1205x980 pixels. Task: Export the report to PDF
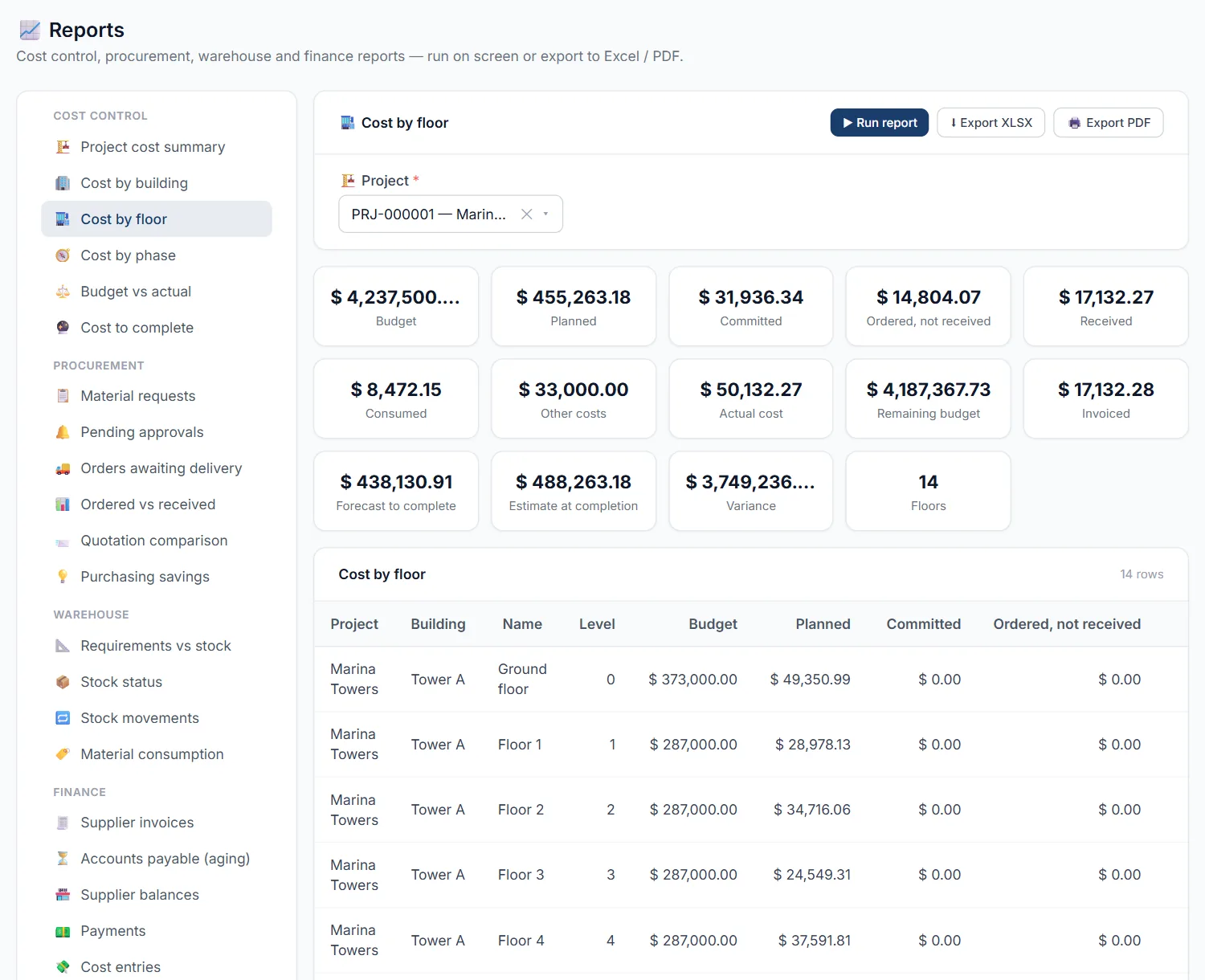click(x=1109, y=123)
